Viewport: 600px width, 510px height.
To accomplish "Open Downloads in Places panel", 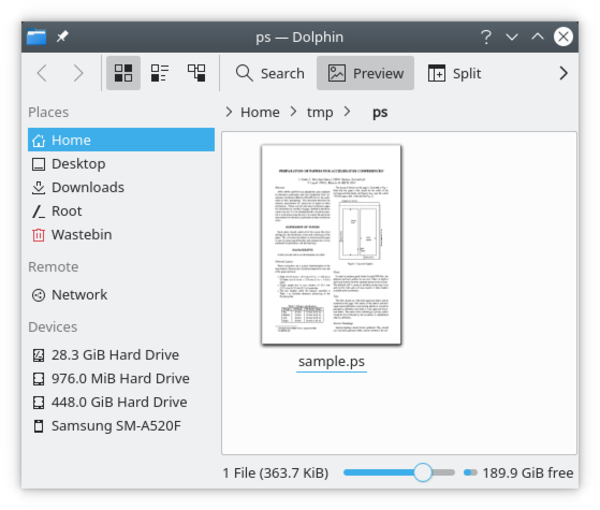I will coord(88,187).
